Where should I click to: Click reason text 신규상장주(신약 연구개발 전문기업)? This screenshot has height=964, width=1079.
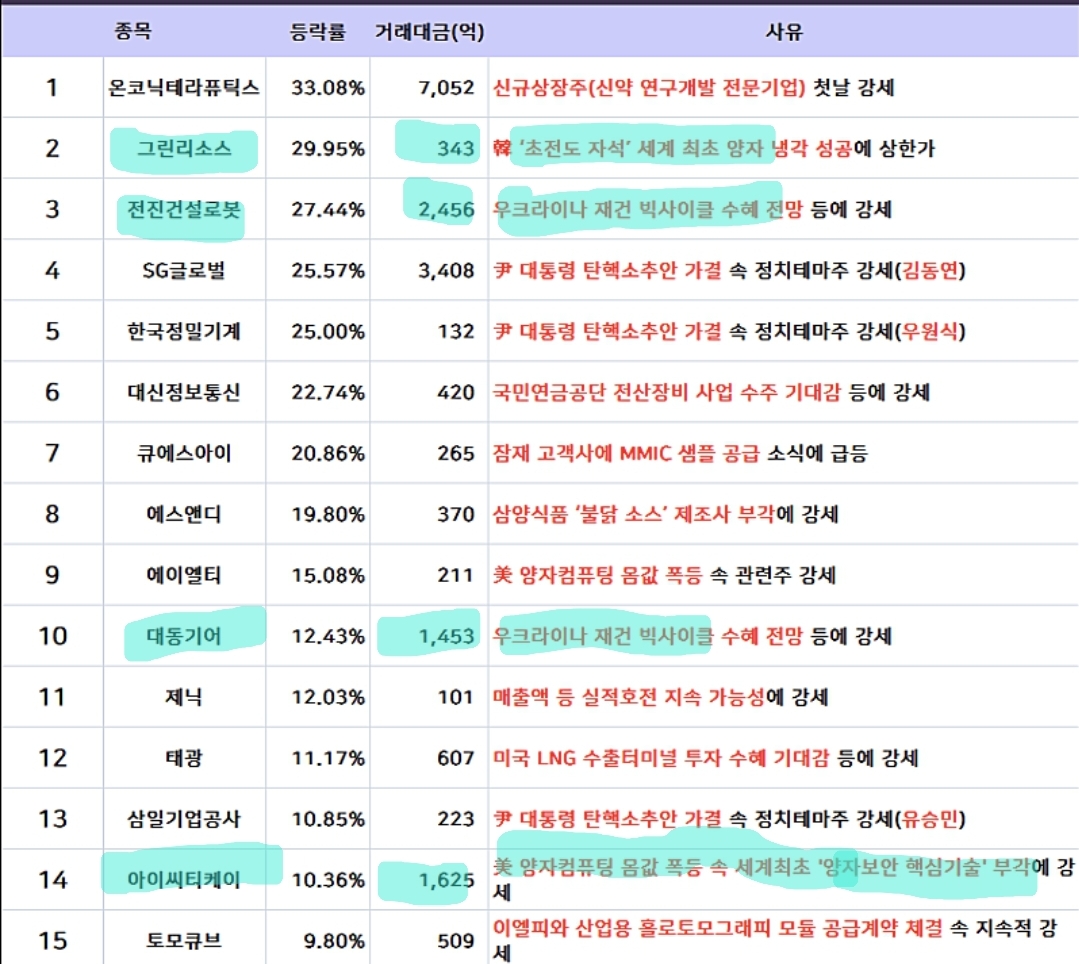649,87
